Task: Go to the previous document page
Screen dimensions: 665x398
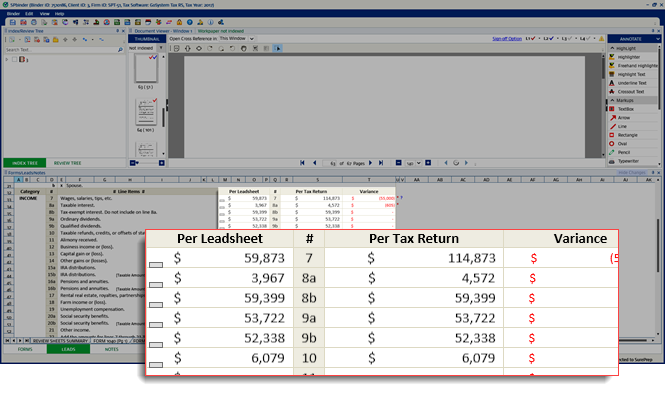Action: (315, 163)
